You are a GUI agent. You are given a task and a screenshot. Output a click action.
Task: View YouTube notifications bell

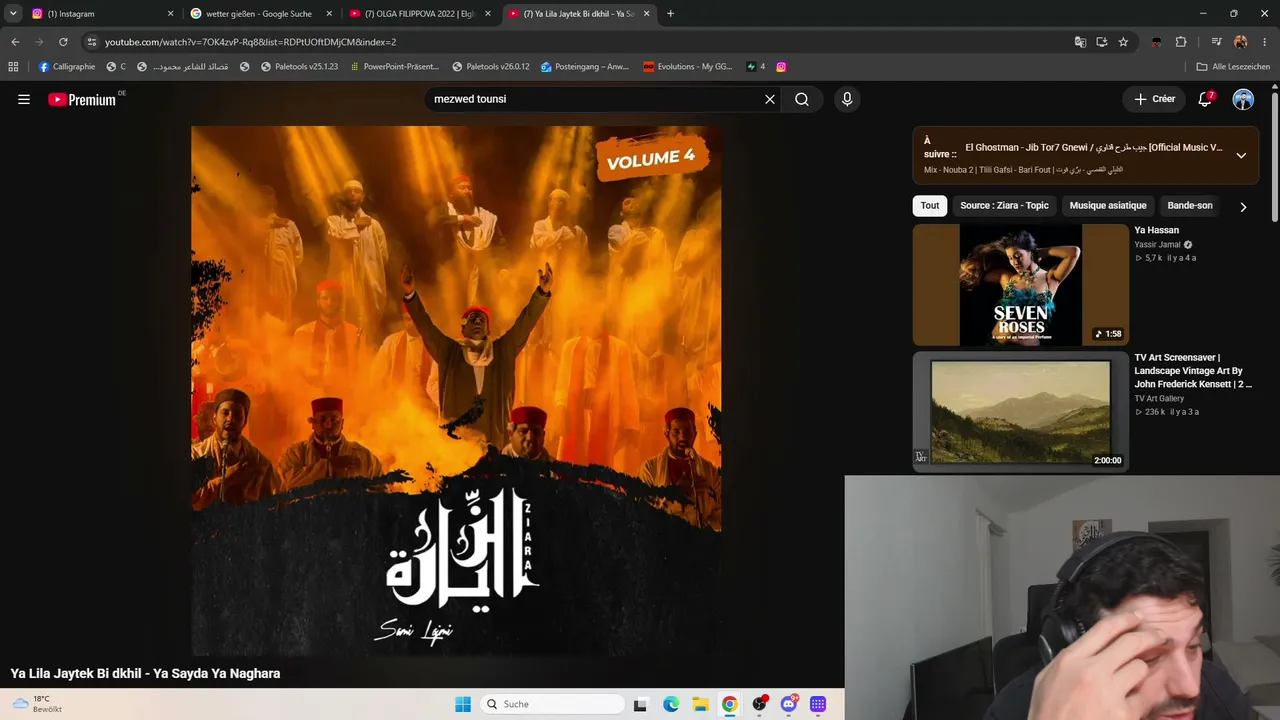coord(1206,99)
